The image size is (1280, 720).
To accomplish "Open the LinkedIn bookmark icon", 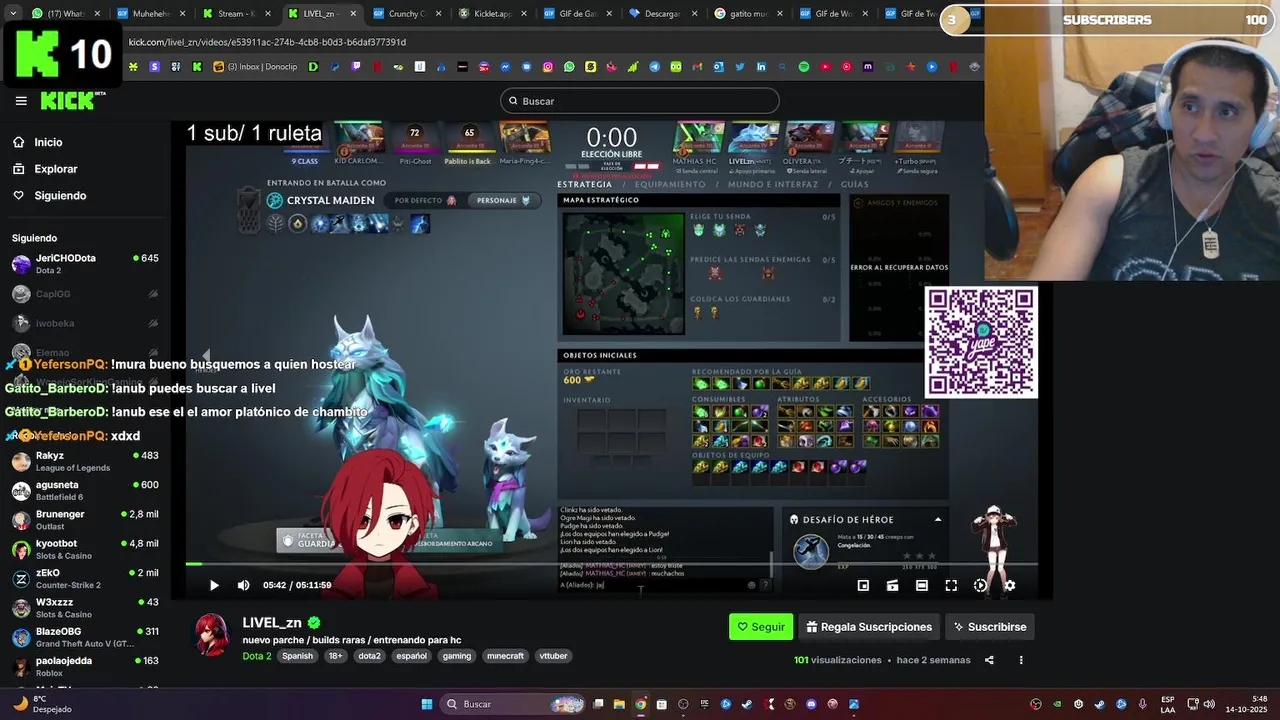I will (761, 67).
